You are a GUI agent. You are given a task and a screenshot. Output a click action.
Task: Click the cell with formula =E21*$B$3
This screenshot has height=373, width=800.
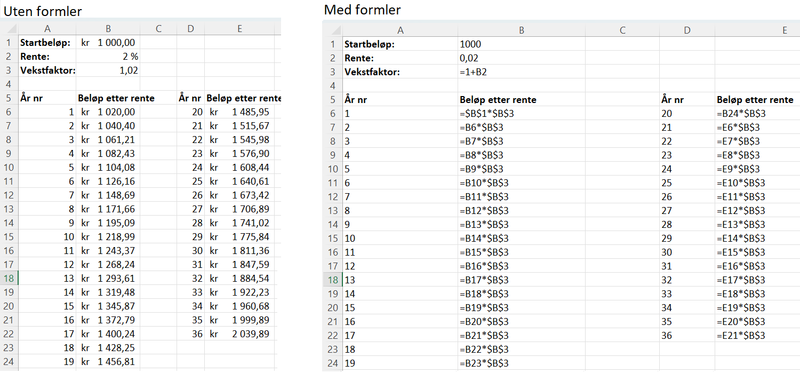coord(757,336)
